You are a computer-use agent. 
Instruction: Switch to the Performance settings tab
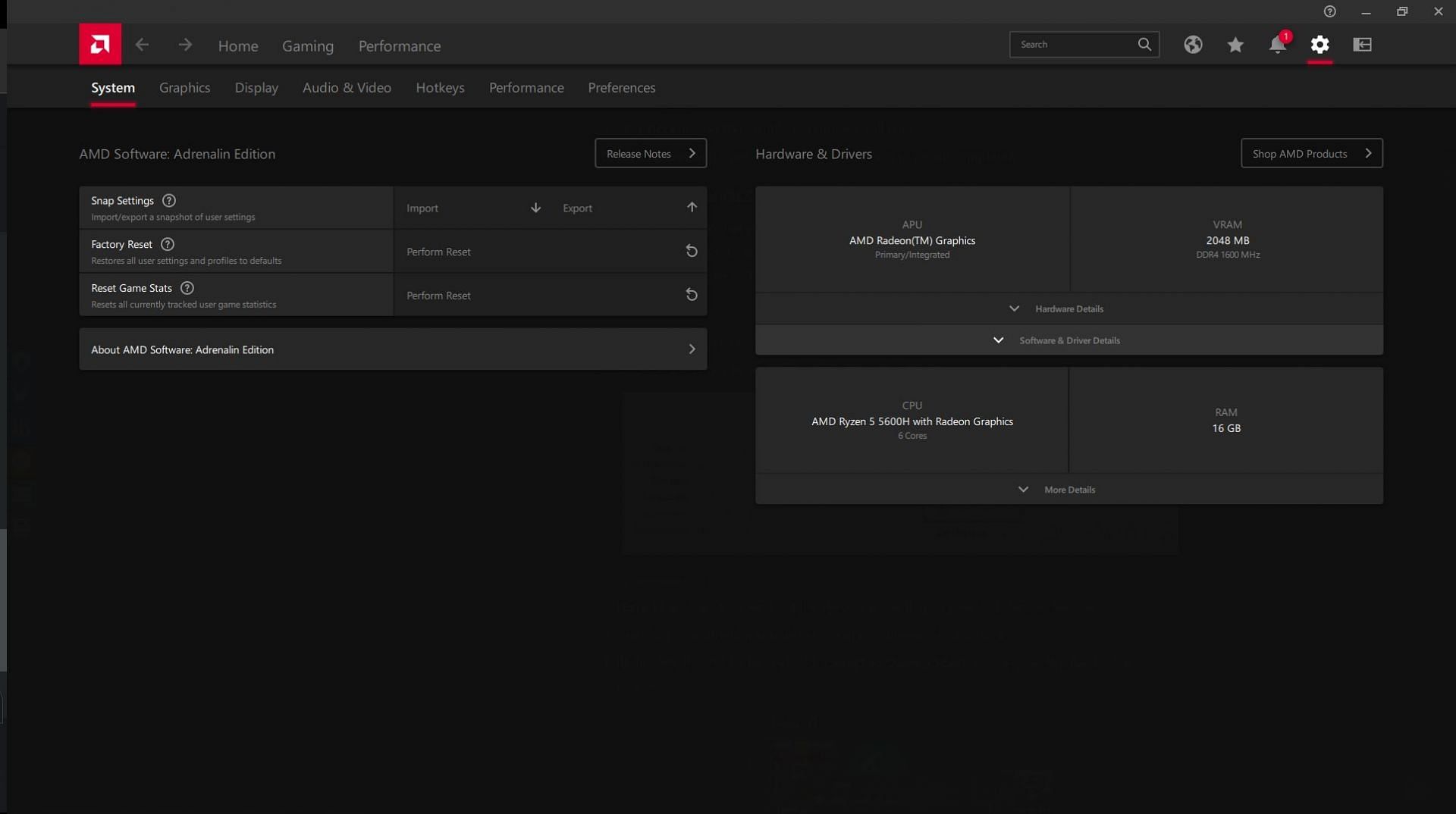click(x=526, y=88)
